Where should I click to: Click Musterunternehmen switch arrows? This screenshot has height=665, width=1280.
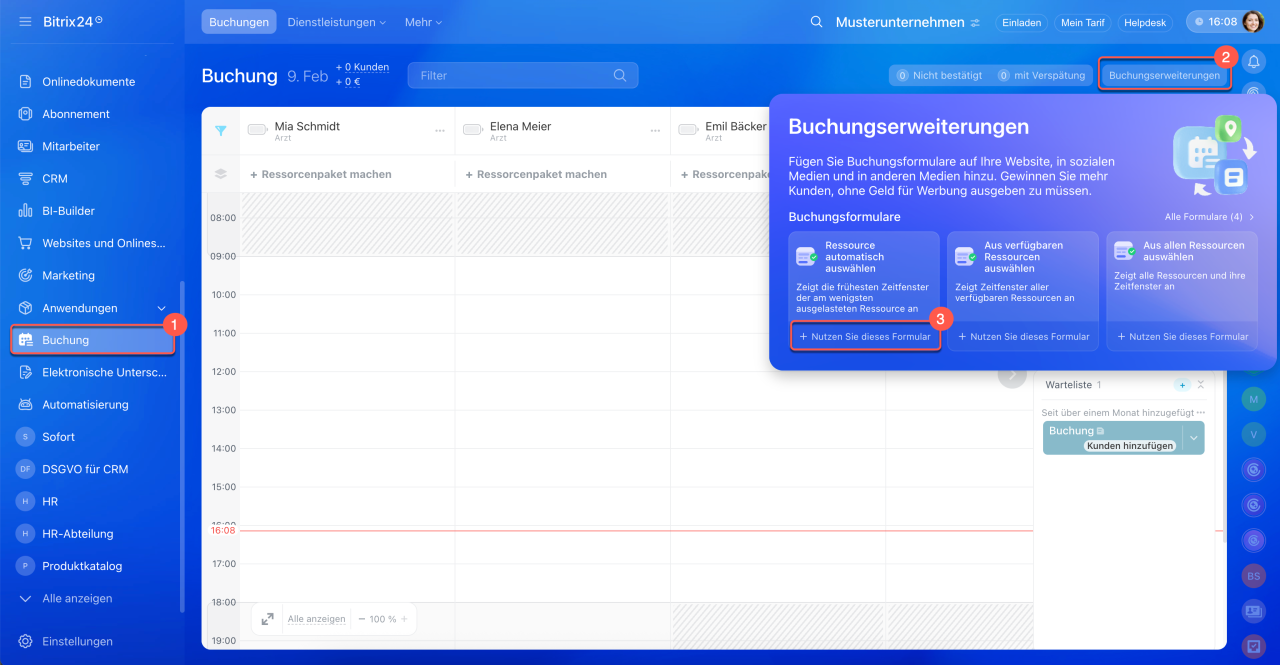[975, 22]
